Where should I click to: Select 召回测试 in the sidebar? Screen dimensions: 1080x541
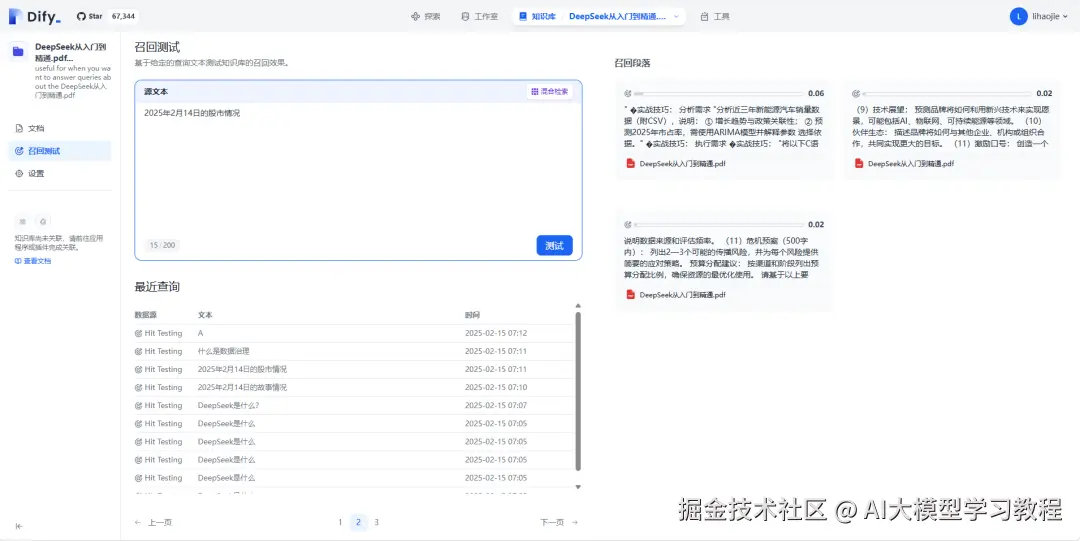click(x=60, y=151)
